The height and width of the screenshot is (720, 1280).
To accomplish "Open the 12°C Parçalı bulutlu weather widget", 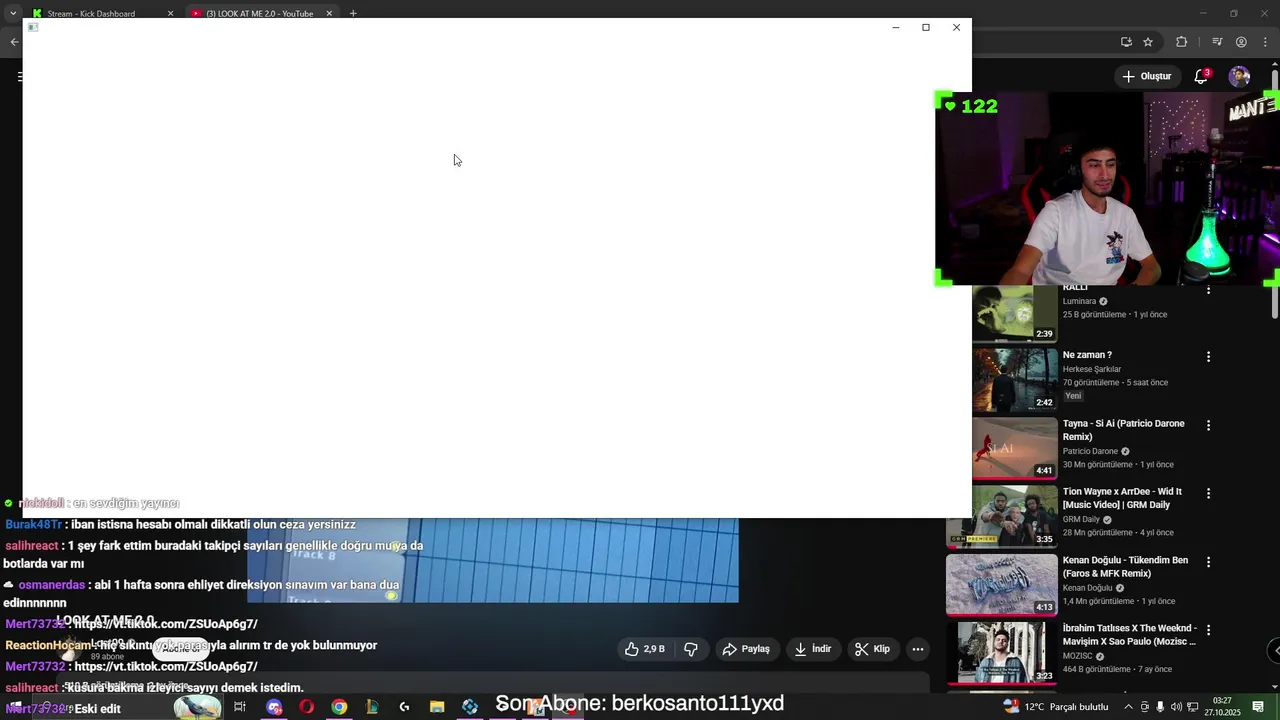I will coord(1056,707).
